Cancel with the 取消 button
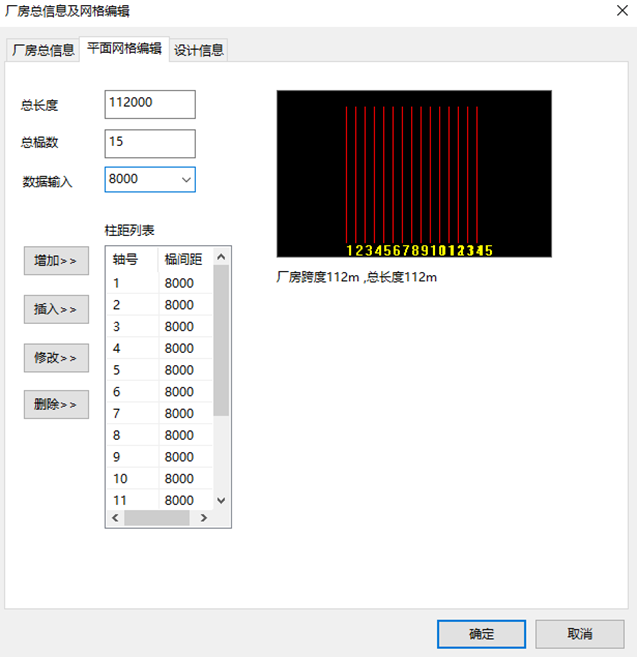Image resolution: width=637 pixels, height=657 pixels. click(x=580, y=634)
